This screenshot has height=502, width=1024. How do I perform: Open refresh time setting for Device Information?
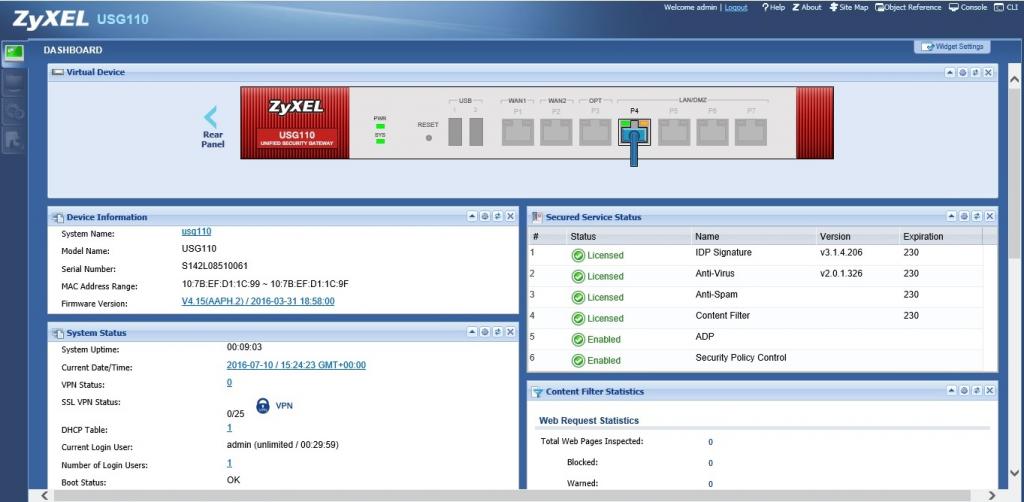pos(485,216)
